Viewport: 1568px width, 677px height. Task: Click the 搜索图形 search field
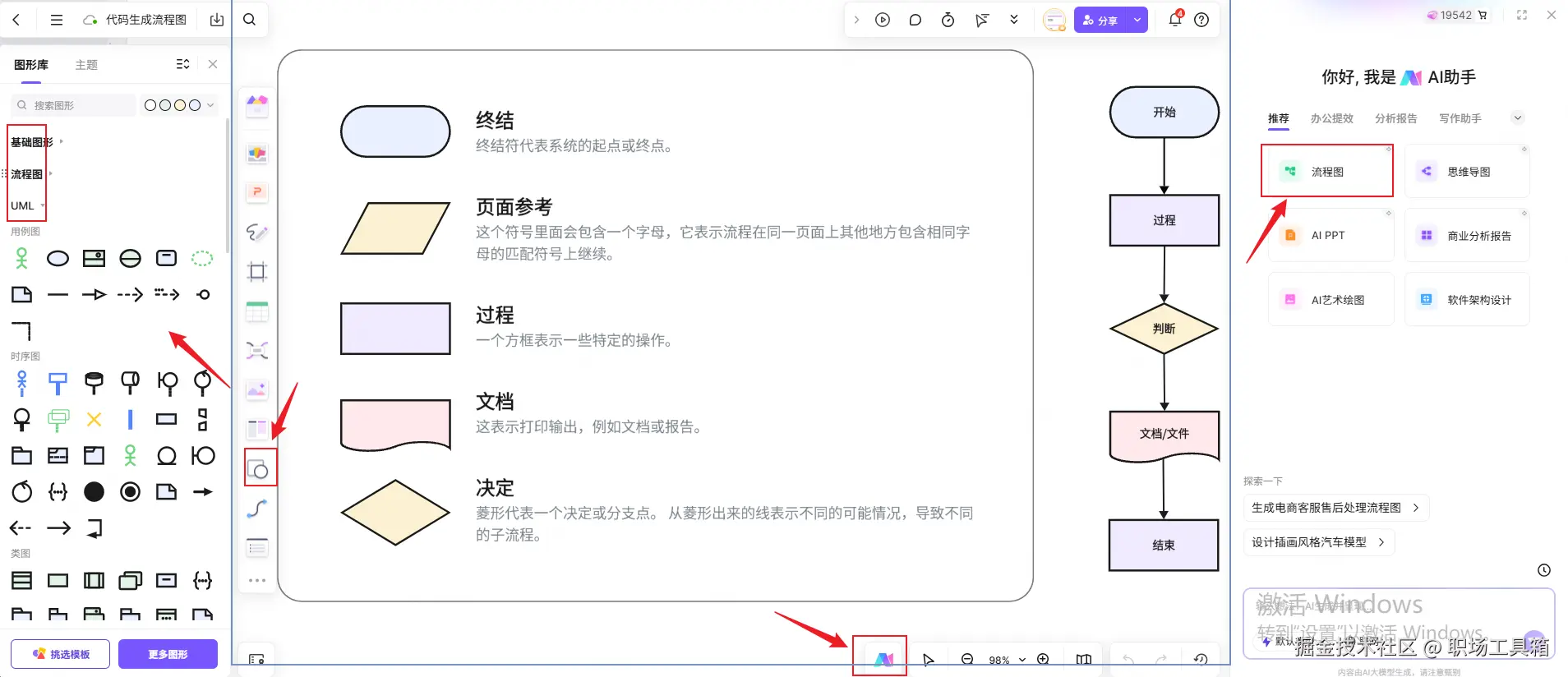coord(73,105)
